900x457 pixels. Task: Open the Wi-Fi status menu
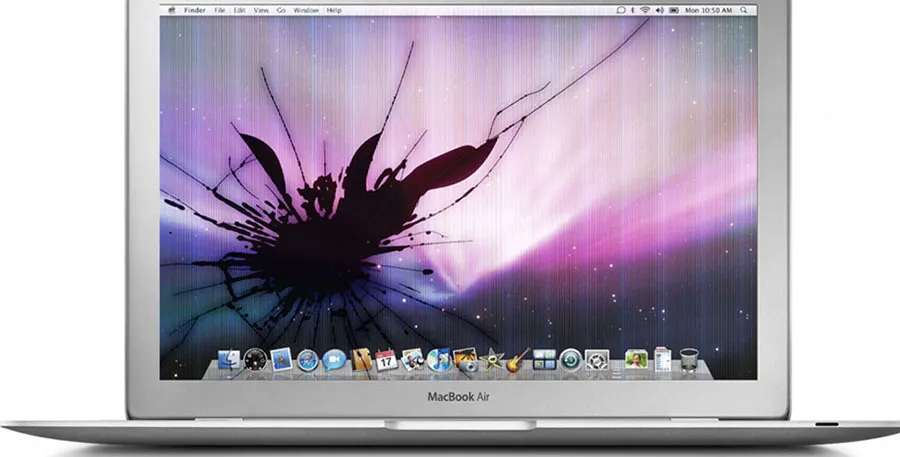tap(646, 10)
